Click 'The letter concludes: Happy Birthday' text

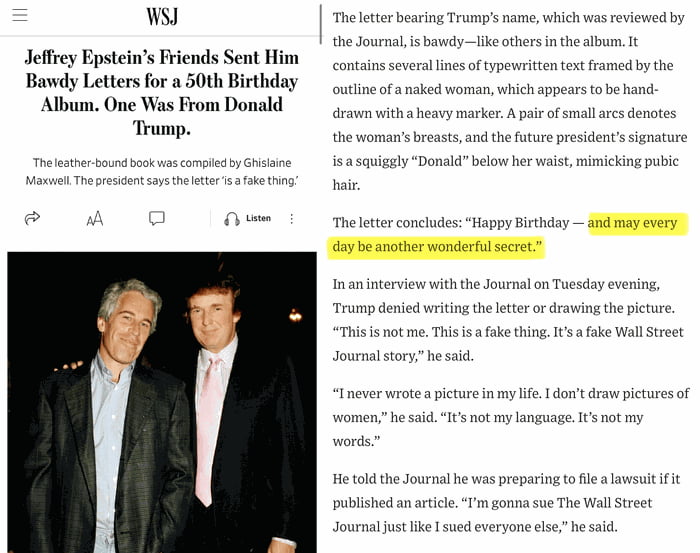458,222
